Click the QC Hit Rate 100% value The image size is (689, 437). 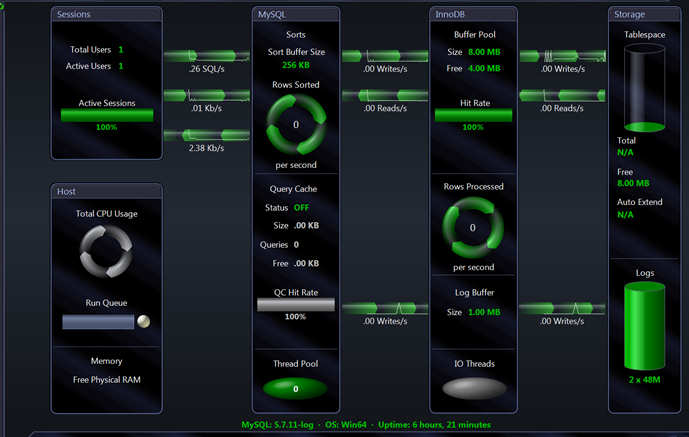click(295, 317)
